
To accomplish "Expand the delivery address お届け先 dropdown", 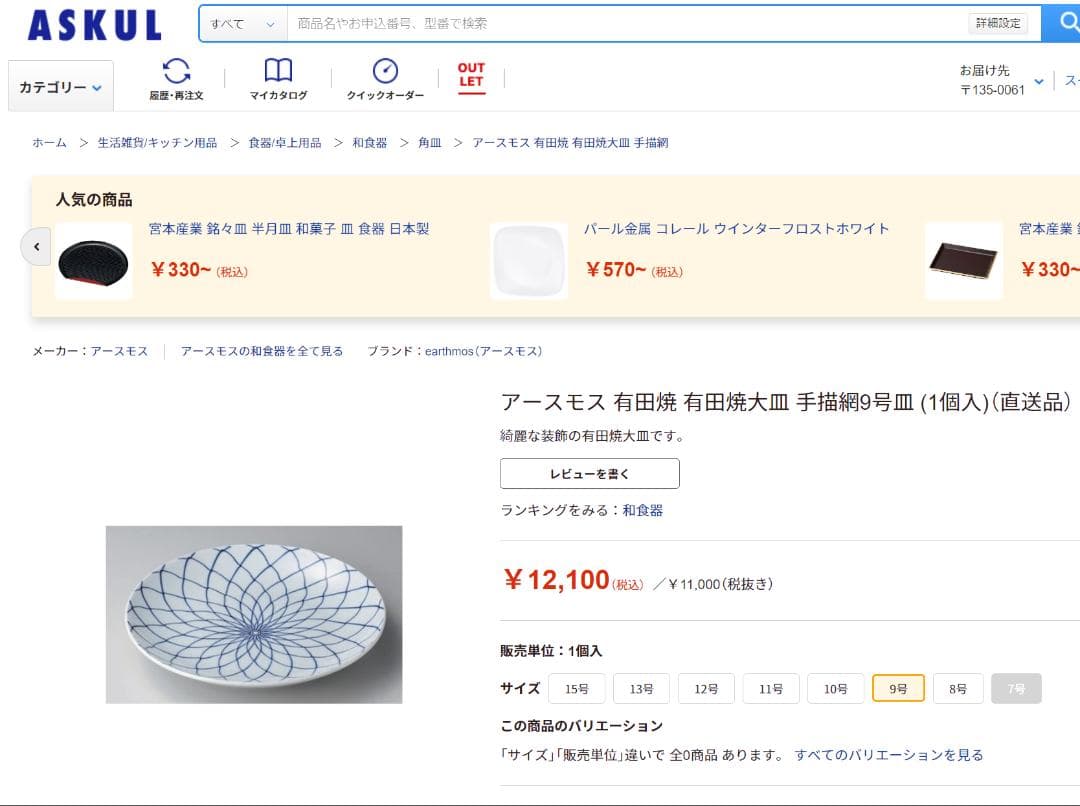I will [x=1038, y=80].
